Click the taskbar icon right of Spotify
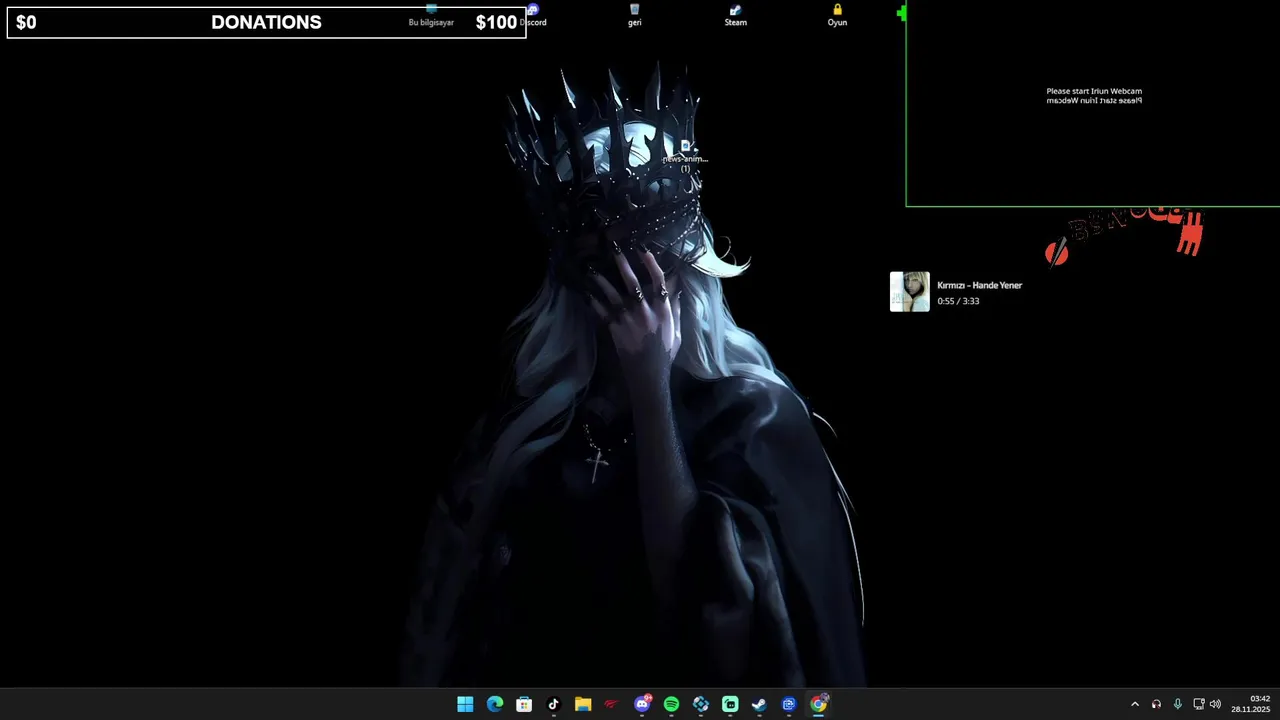The width and height of the screenshot is (1280, 720). pyautogui.click(x=701, y=704)
